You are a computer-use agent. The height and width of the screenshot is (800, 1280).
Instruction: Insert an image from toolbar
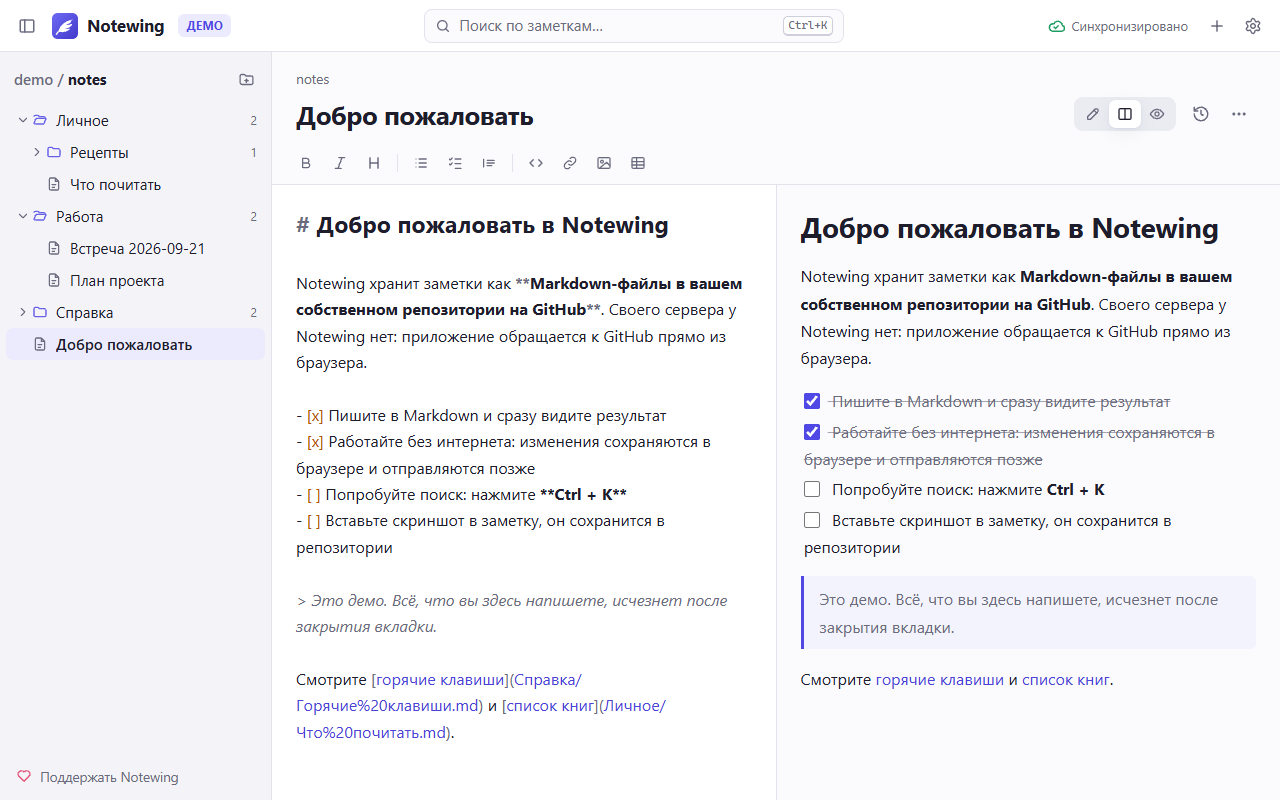click(x=604, y=163)
